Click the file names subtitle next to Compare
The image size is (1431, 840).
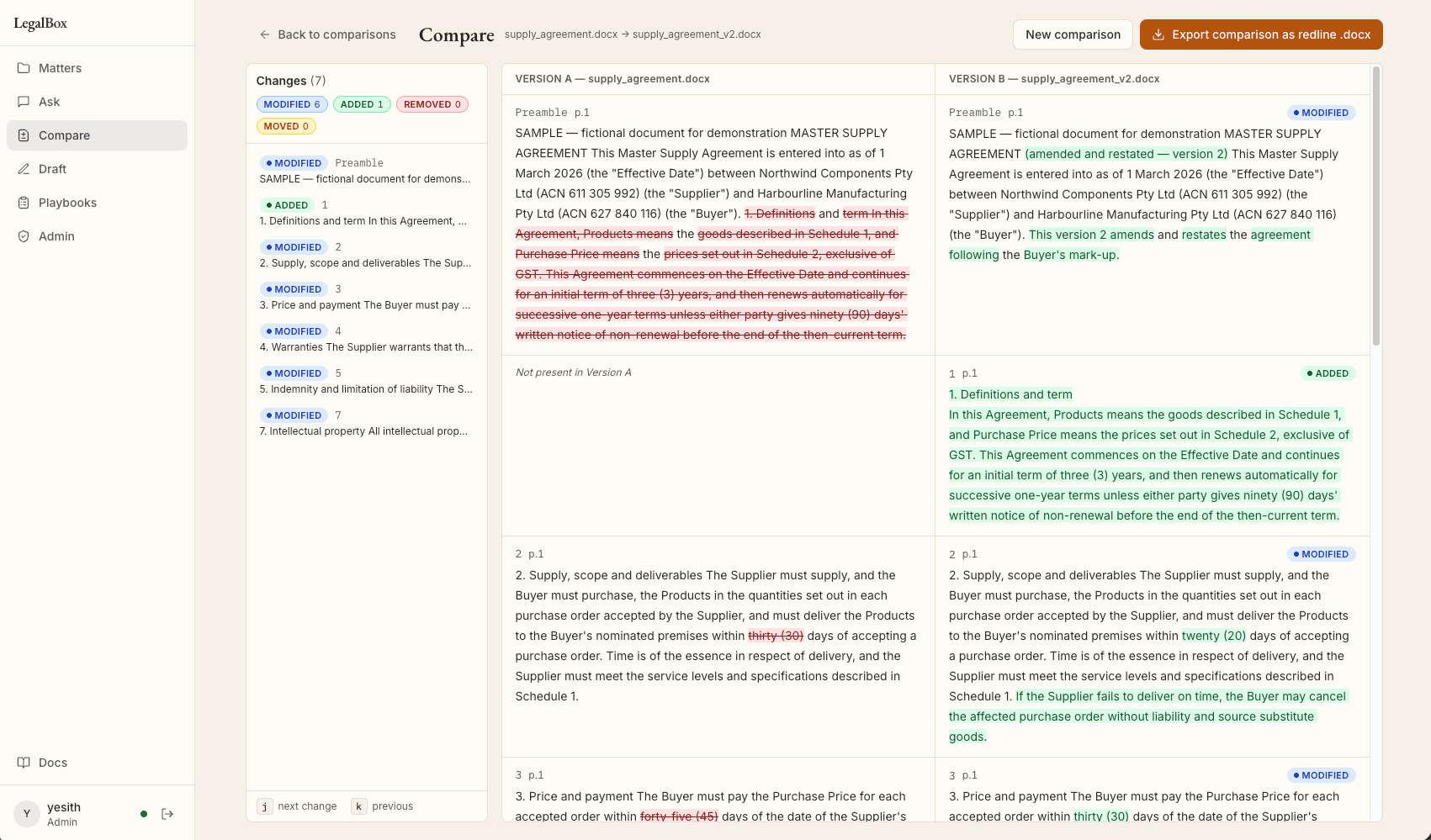633,34
